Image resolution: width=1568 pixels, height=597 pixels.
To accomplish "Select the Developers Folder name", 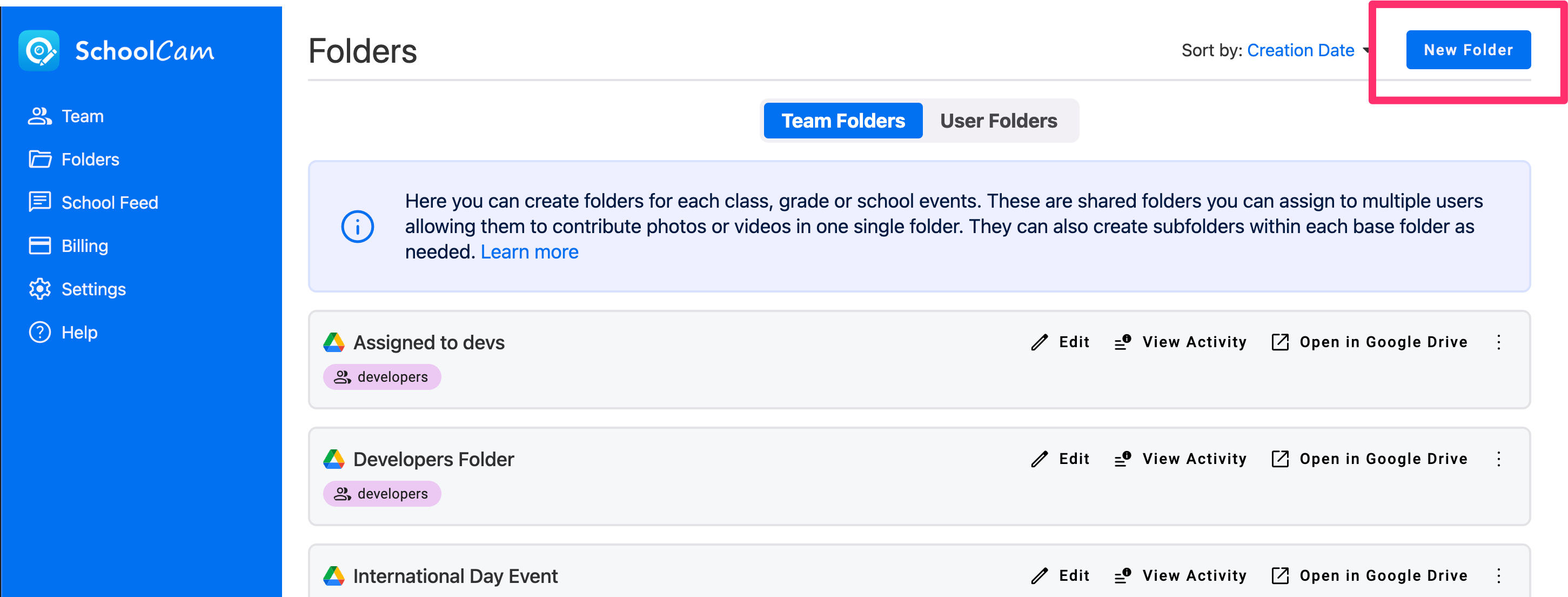I will coord(433,459).
